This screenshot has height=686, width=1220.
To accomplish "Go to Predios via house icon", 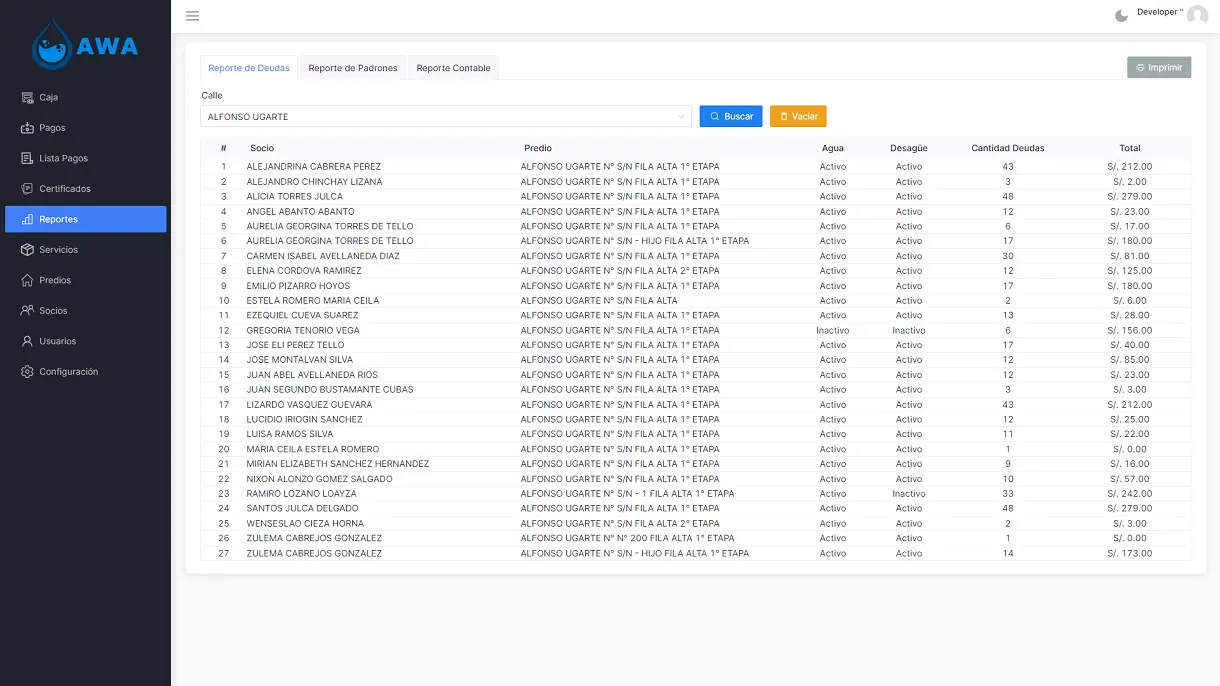I will pyautogui.click(x=28, y=281).
